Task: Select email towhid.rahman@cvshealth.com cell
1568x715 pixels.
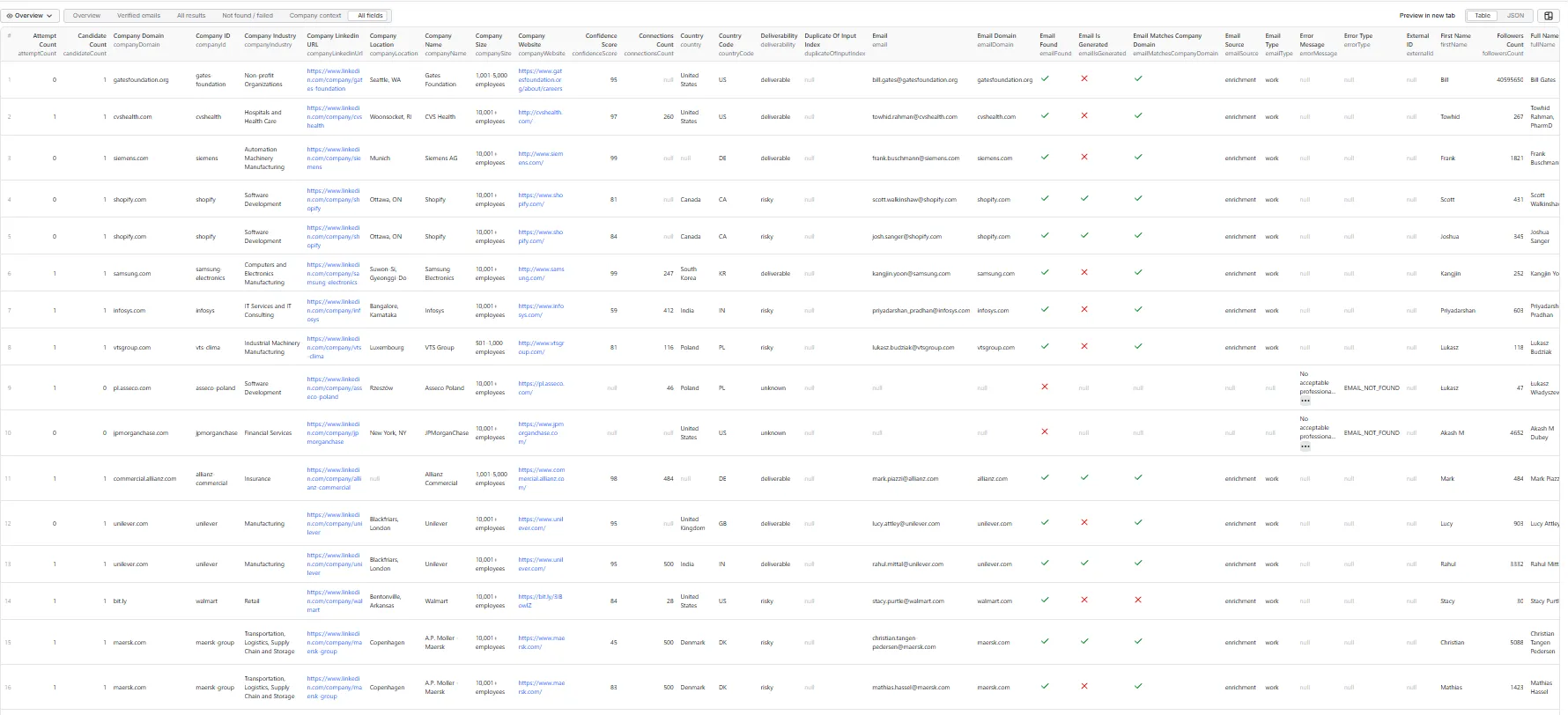Action: pos(914,117)
